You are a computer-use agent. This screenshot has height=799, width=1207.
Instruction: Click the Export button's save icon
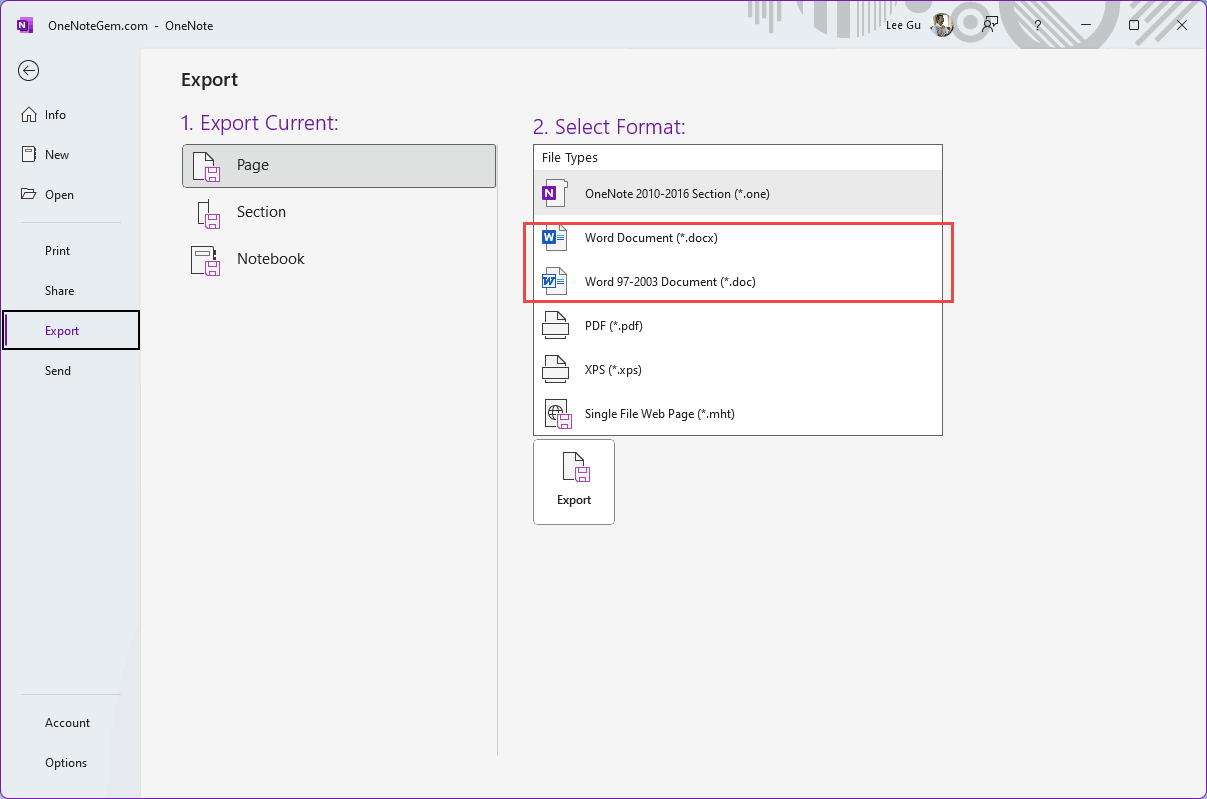point(575,468)
